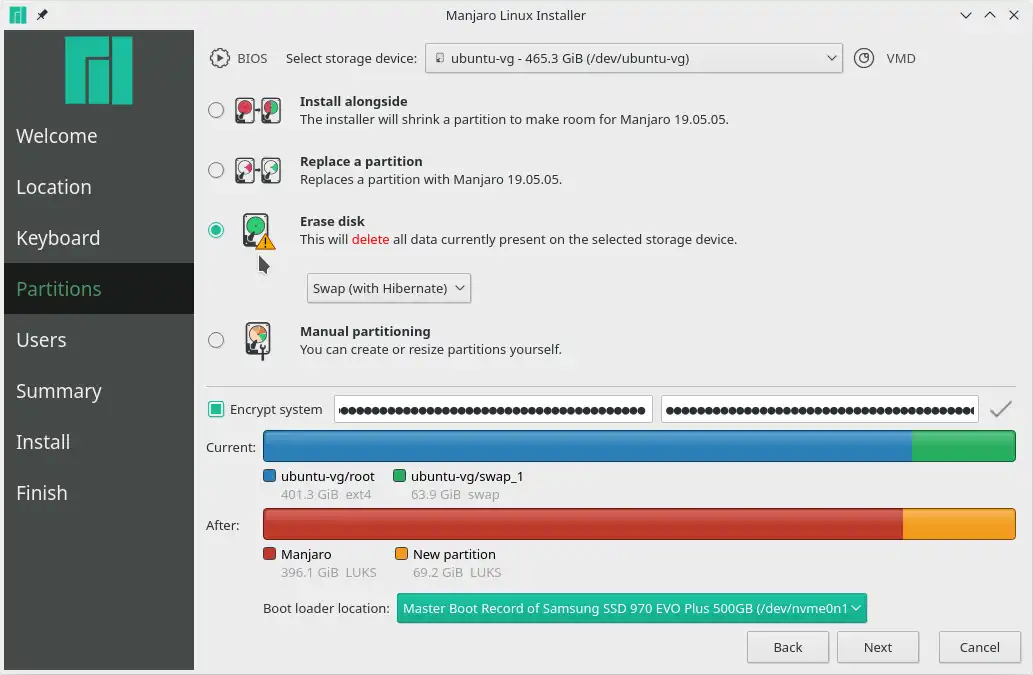
Task: Click the Install alongside disk icon
Action: tap(258, 111)
